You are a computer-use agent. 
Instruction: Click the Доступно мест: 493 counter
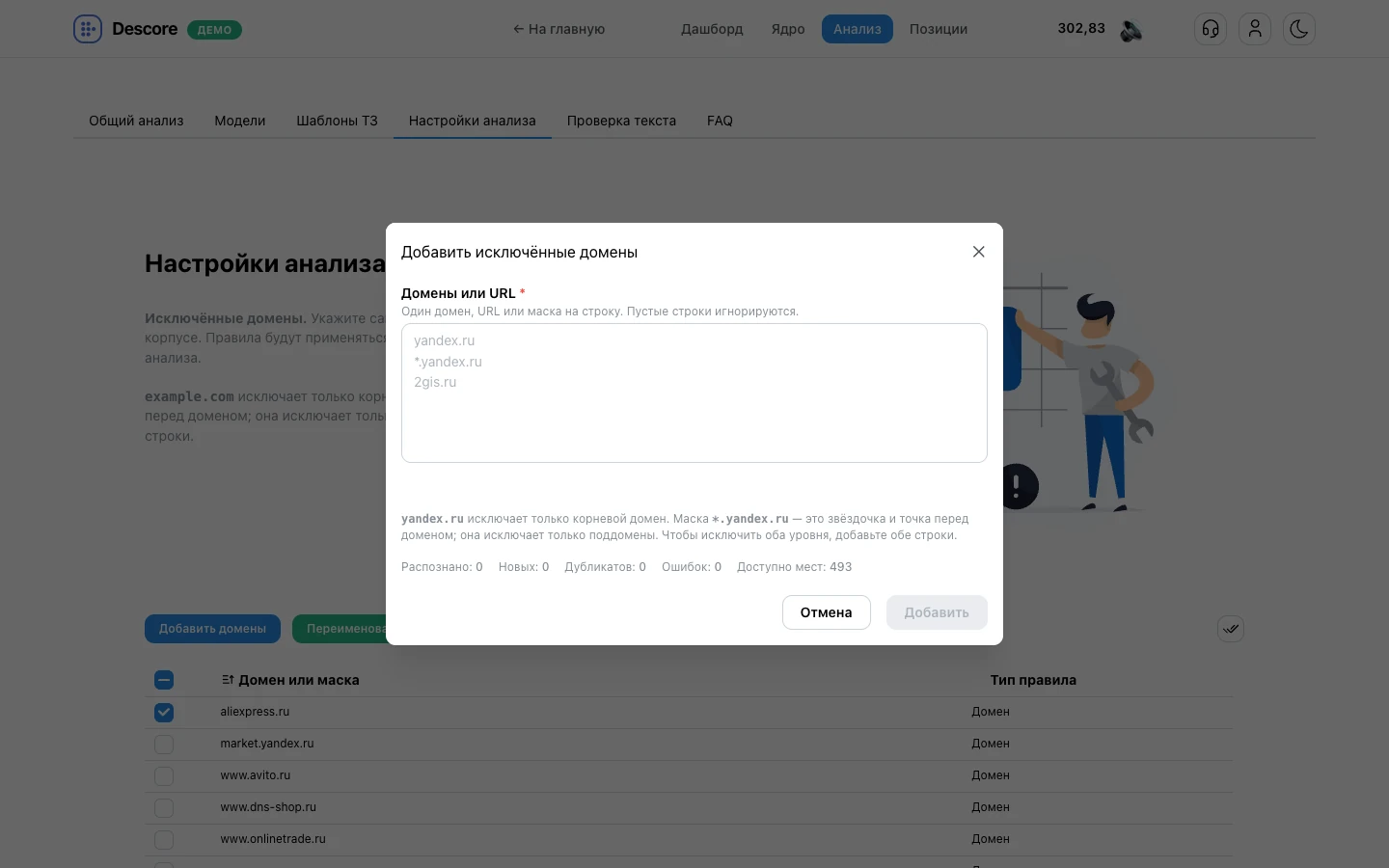click(795, 567)
